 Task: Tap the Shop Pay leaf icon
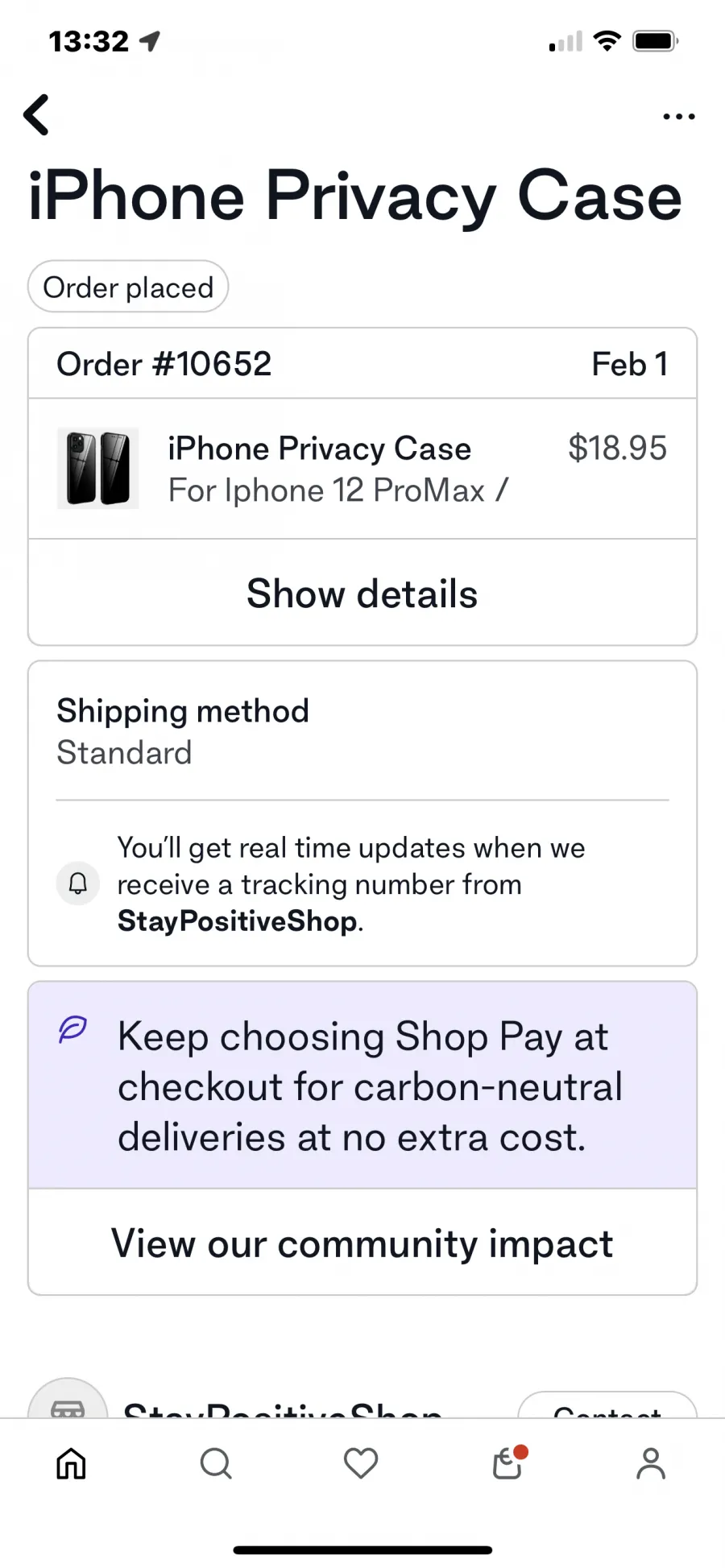click(72, 1029)
